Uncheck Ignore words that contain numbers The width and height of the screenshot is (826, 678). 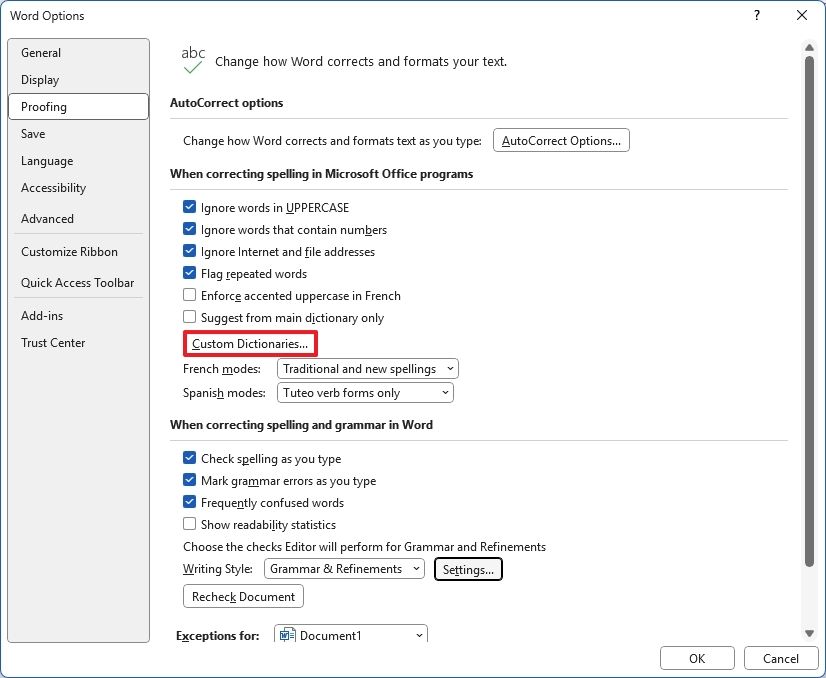tap(189, 229)
